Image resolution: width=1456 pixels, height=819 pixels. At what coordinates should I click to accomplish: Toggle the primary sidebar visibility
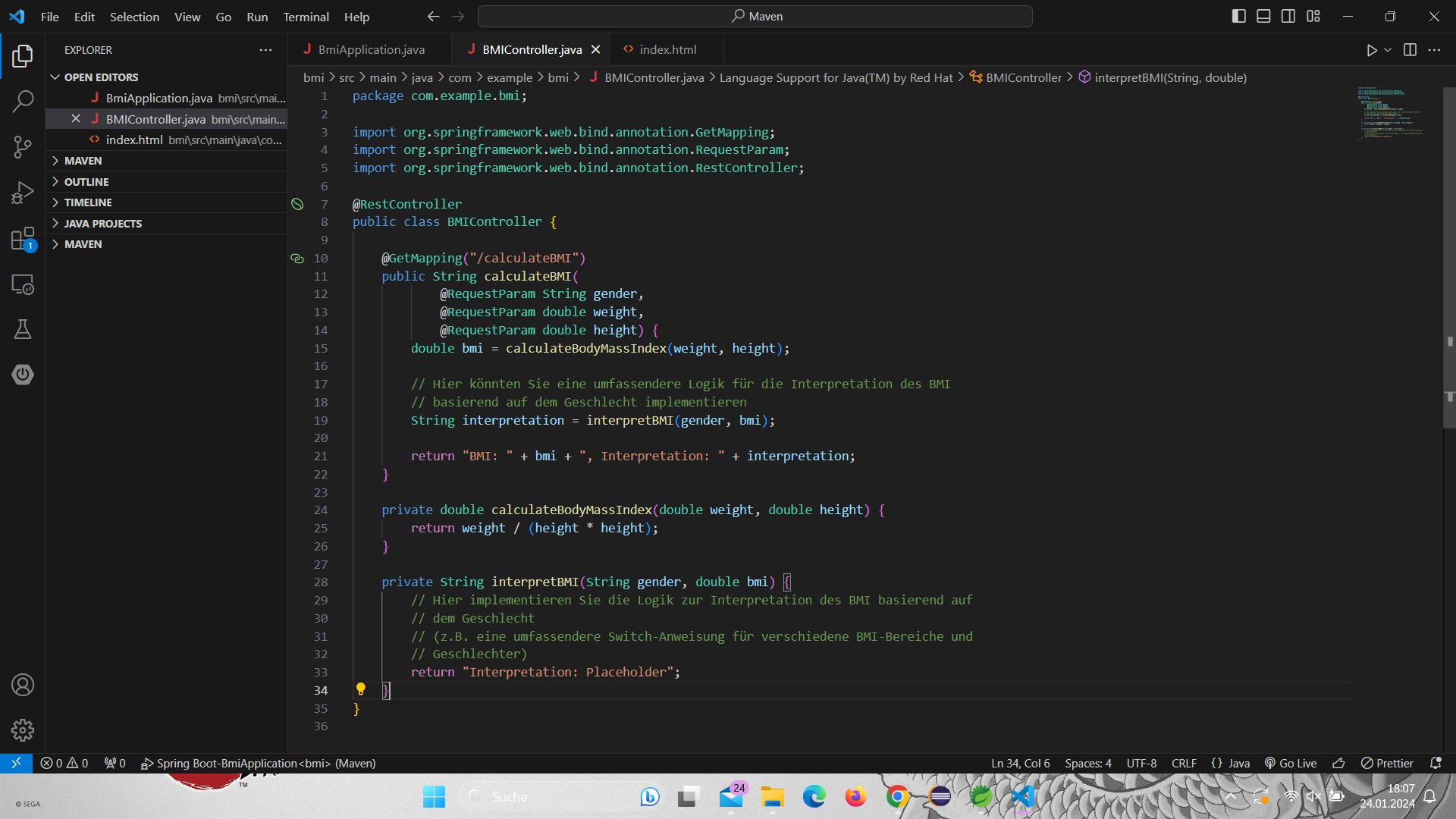1238,15
